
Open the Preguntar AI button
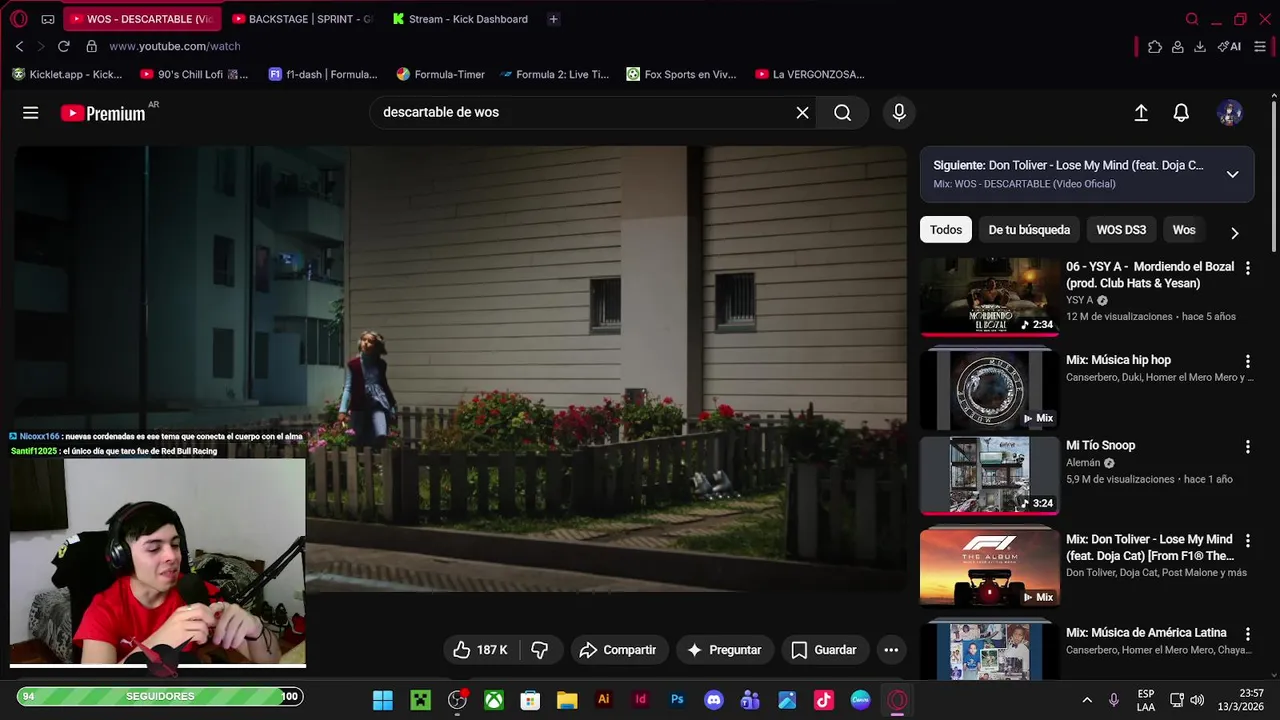point(725,650)
